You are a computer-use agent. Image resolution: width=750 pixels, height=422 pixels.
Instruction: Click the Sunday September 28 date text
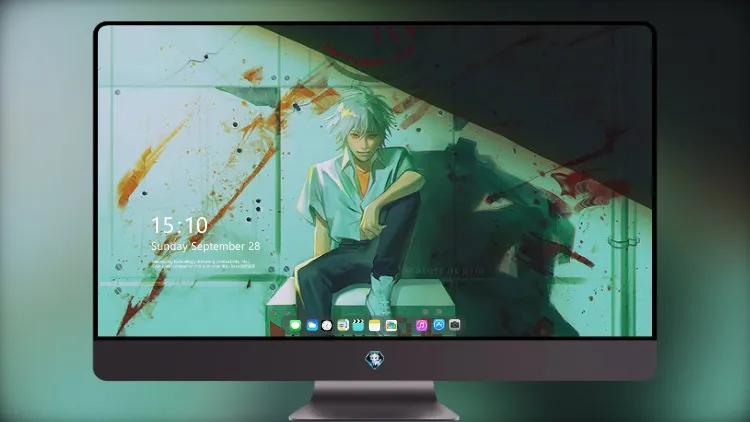(x=206, y=246)
